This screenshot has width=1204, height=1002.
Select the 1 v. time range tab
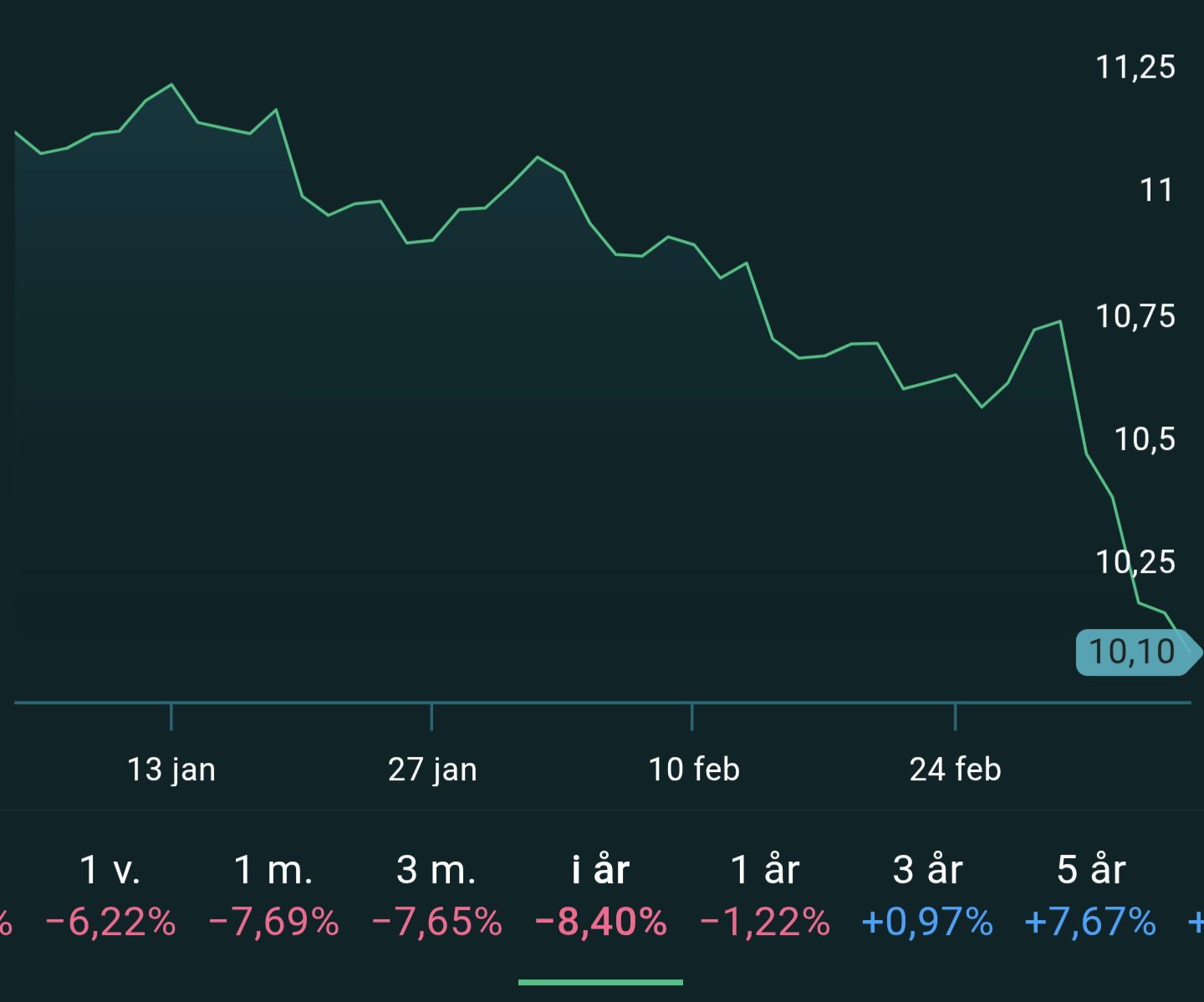click(110, 870)
